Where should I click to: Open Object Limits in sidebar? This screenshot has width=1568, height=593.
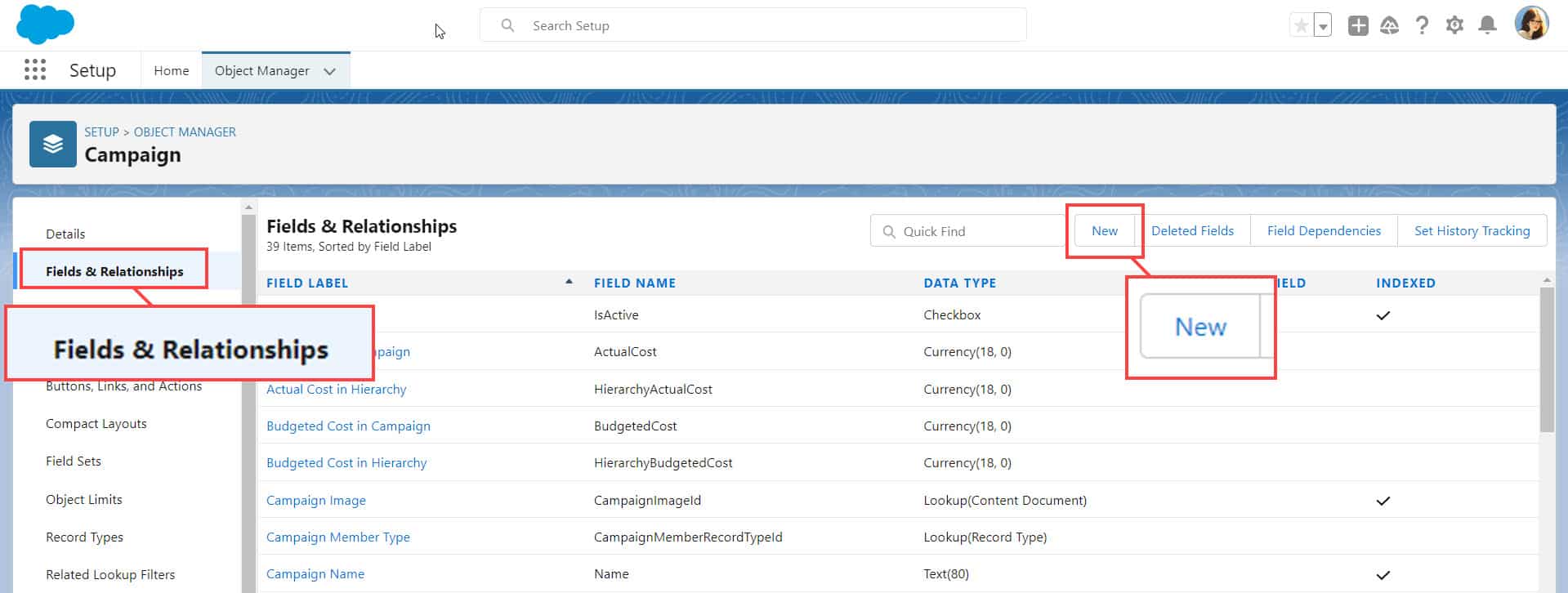(84, 500)
